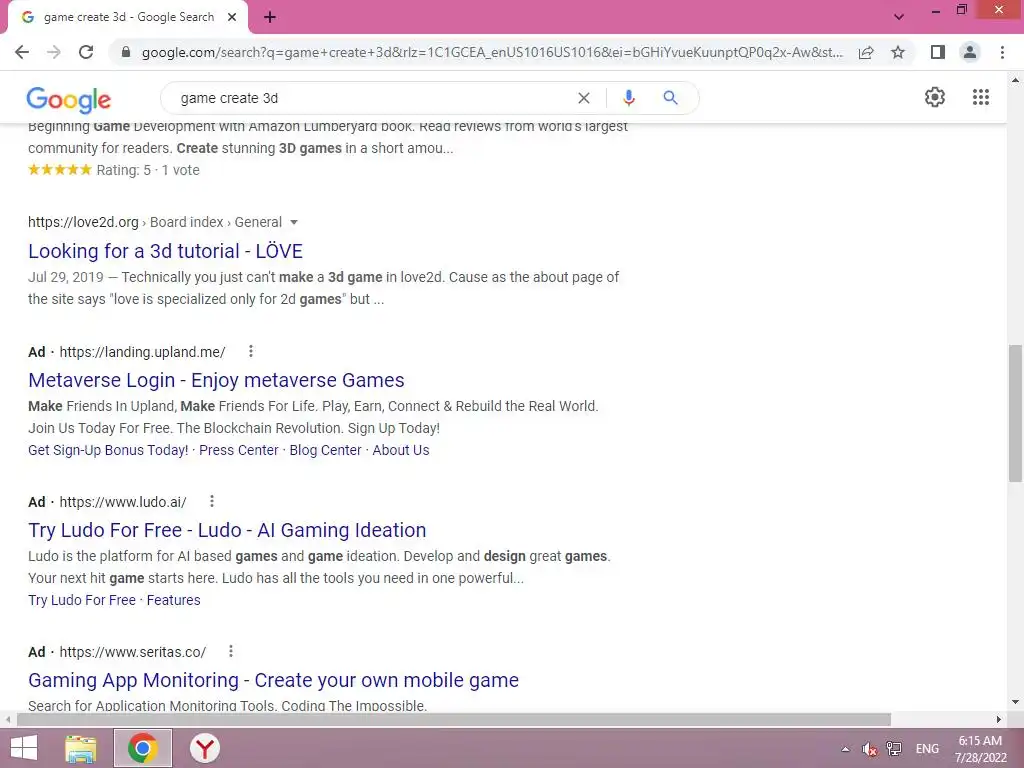Follow 'Try Ludo For Free' sitelink

pos(82,600)
